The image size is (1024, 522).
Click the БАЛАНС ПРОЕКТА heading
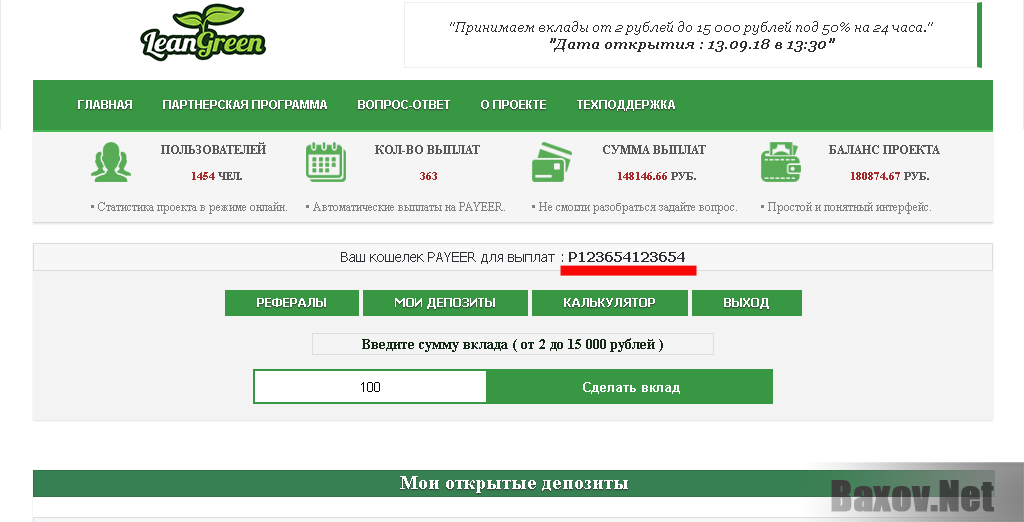pyautogui.click(x=884, y=150)
